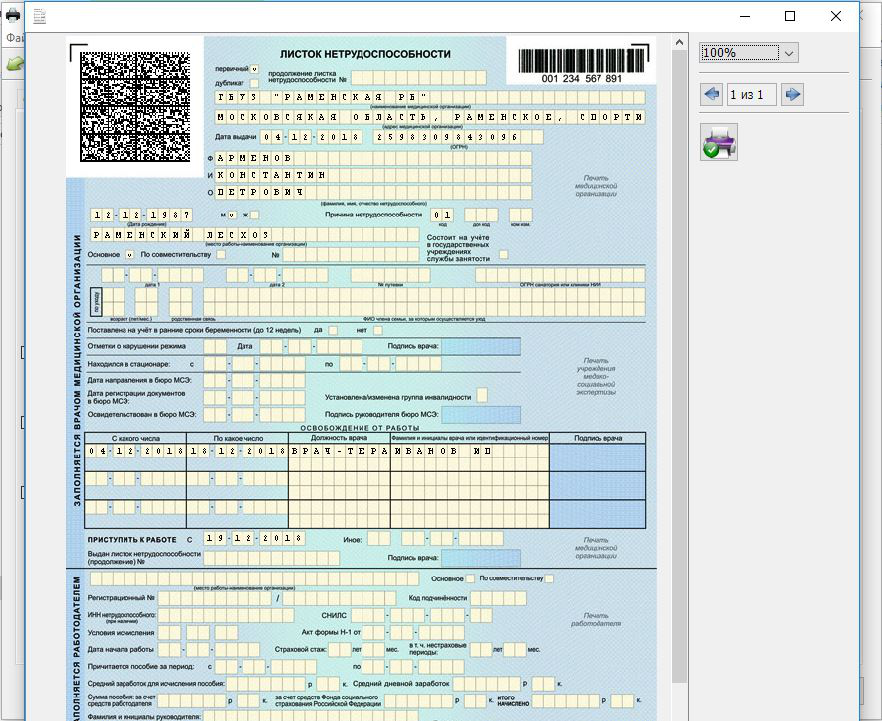Toggle the 'ж' gender checkbox

(x=255, y=215)
